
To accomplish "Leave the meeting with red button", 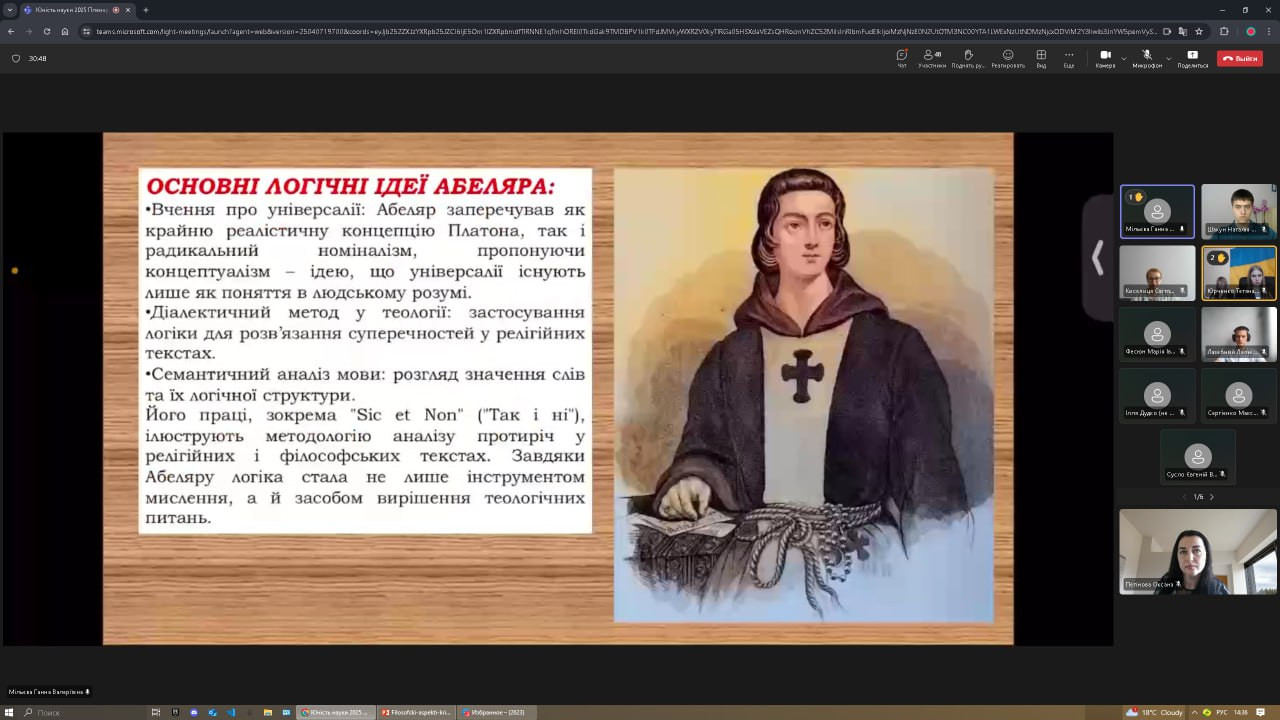I will point(1240,58).
